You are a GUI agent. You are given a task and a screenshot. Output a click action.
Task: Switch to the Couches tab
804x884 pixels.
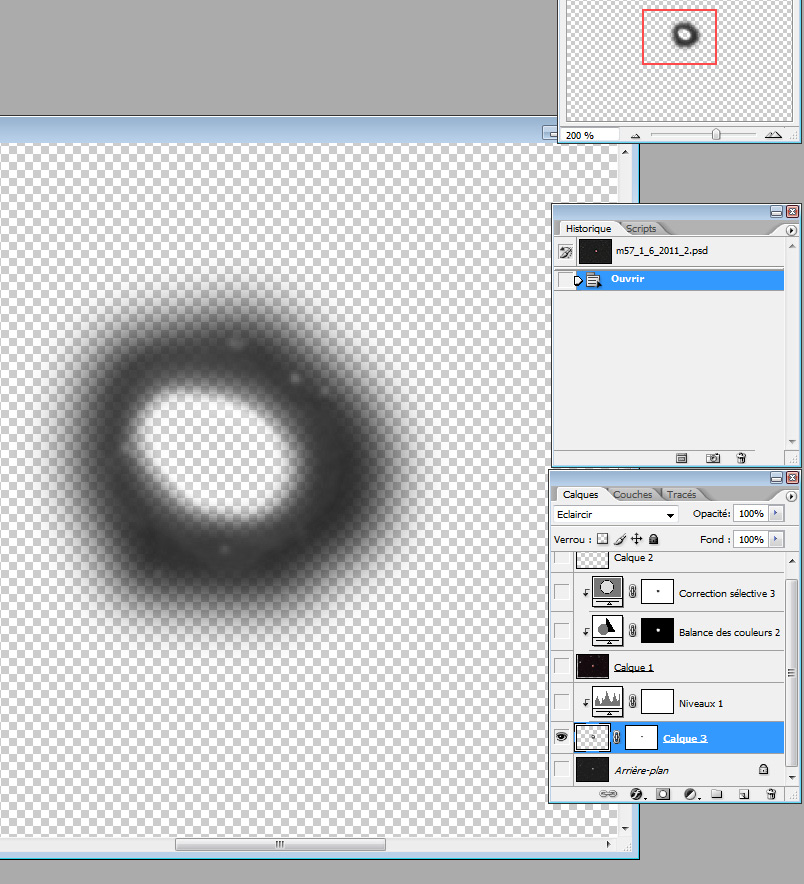pyautogui.click(x=633, y=494)
